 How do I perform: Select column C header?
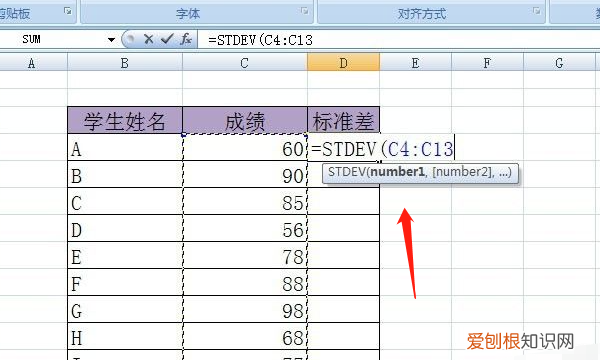(245, 62)
